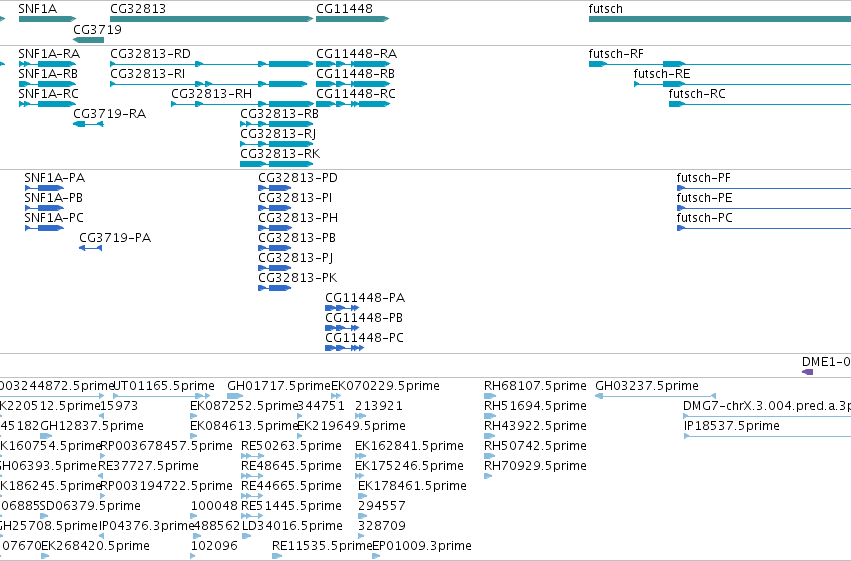The height and width of the screenshot is (561, 851).
Task: Click the CG32813 gene feature
Action: tap(212, 19)
